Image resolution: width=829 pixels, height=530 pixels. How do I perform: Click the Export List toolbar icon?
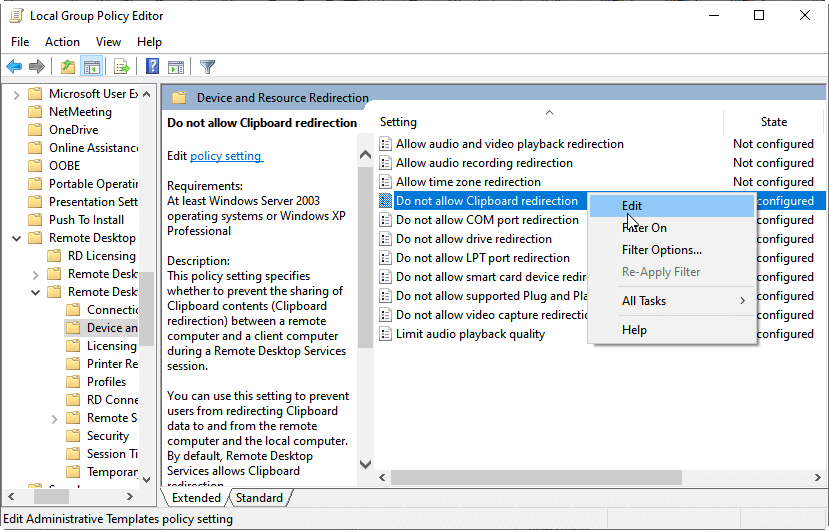coord(122,67)
